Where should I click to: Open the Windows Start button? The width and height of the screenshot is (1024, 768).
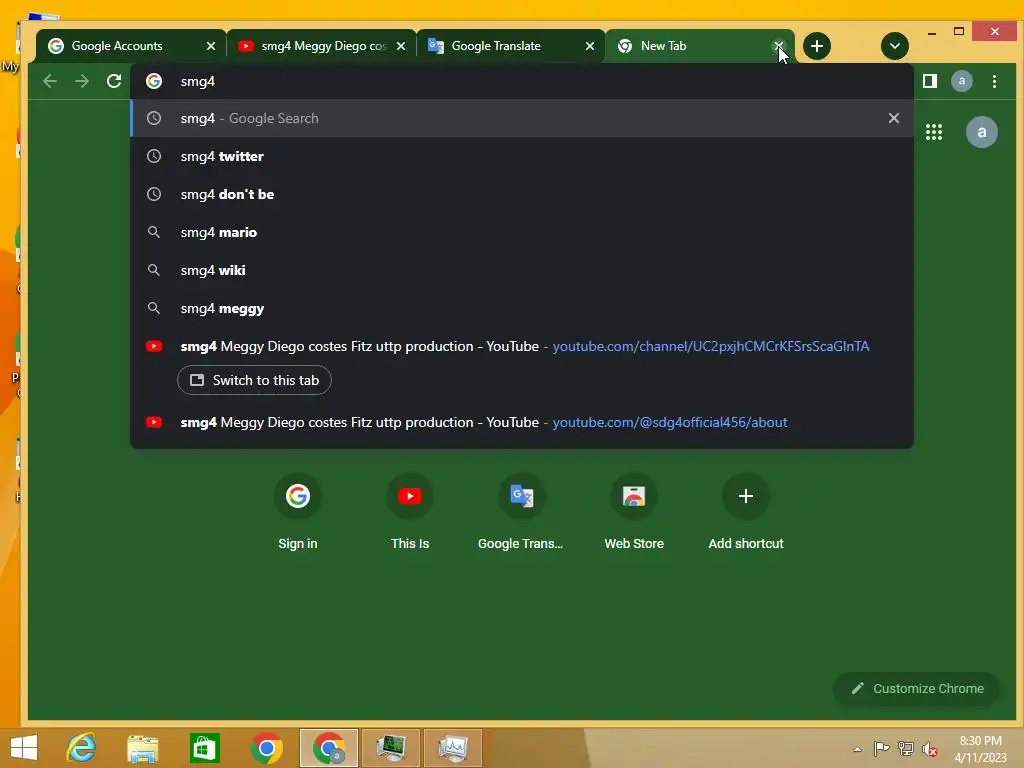coord(24,748)
